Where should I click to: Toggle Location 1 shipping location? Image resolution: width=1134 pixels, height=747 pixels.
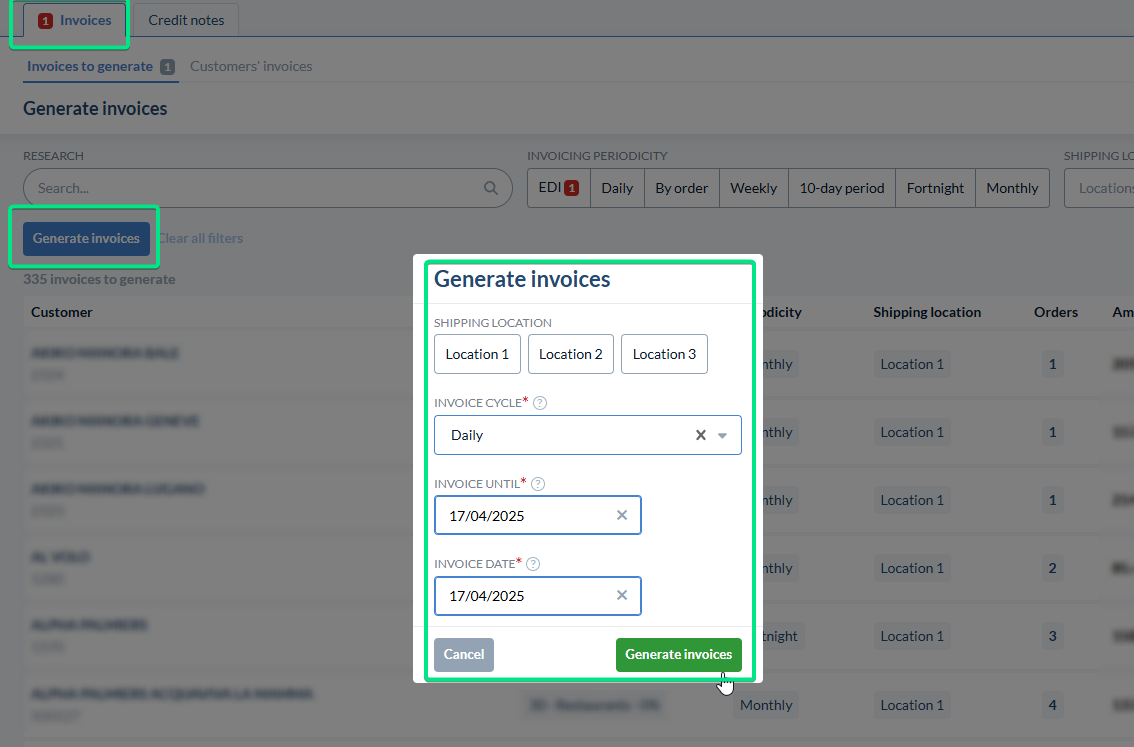point(477,354)
